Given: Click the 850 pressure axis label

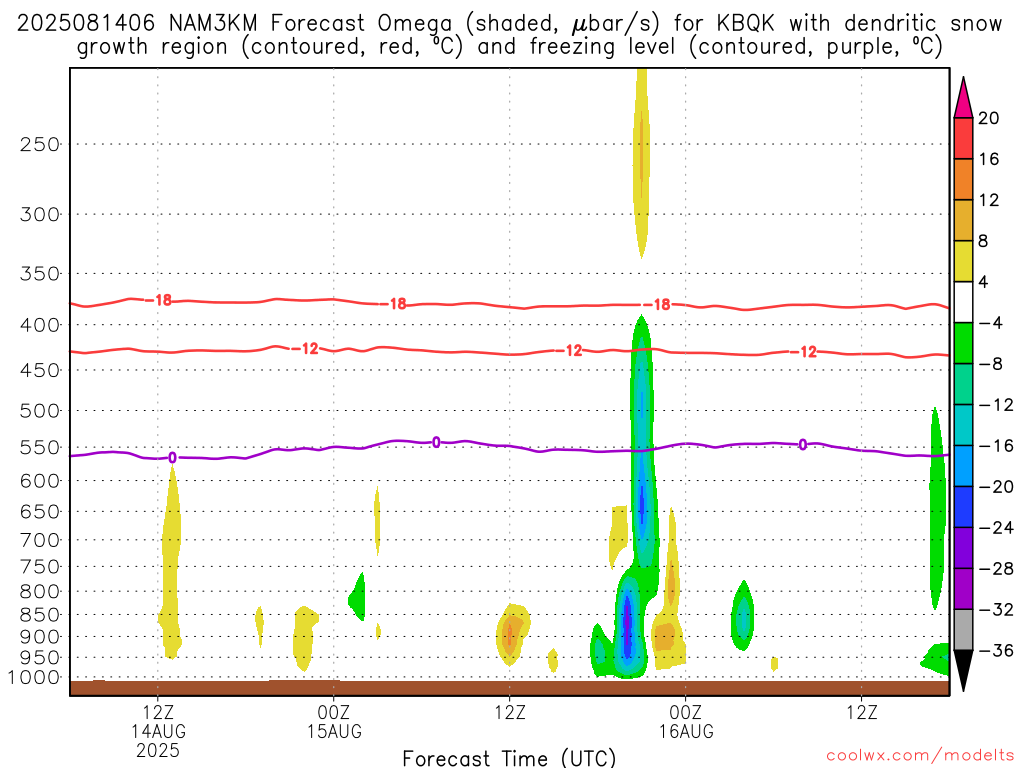Looking at the screenshot, I should (40, 615).
